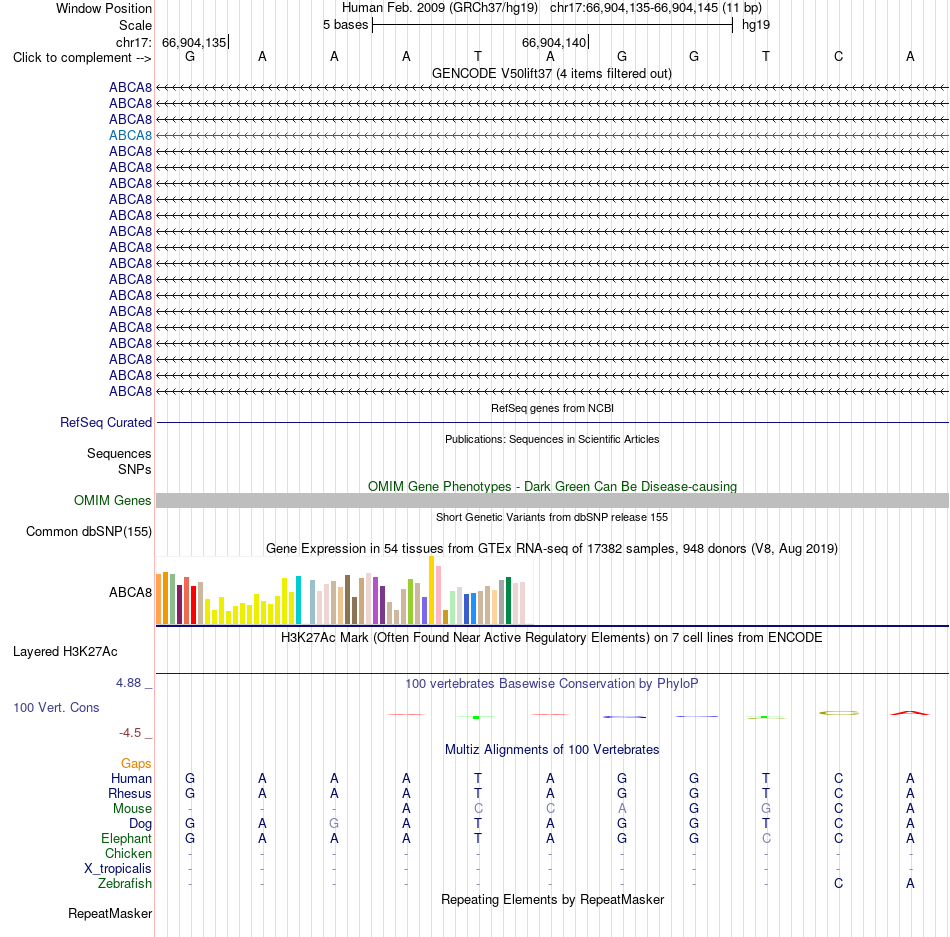Select the Rhesus species label

click(130, 793)
